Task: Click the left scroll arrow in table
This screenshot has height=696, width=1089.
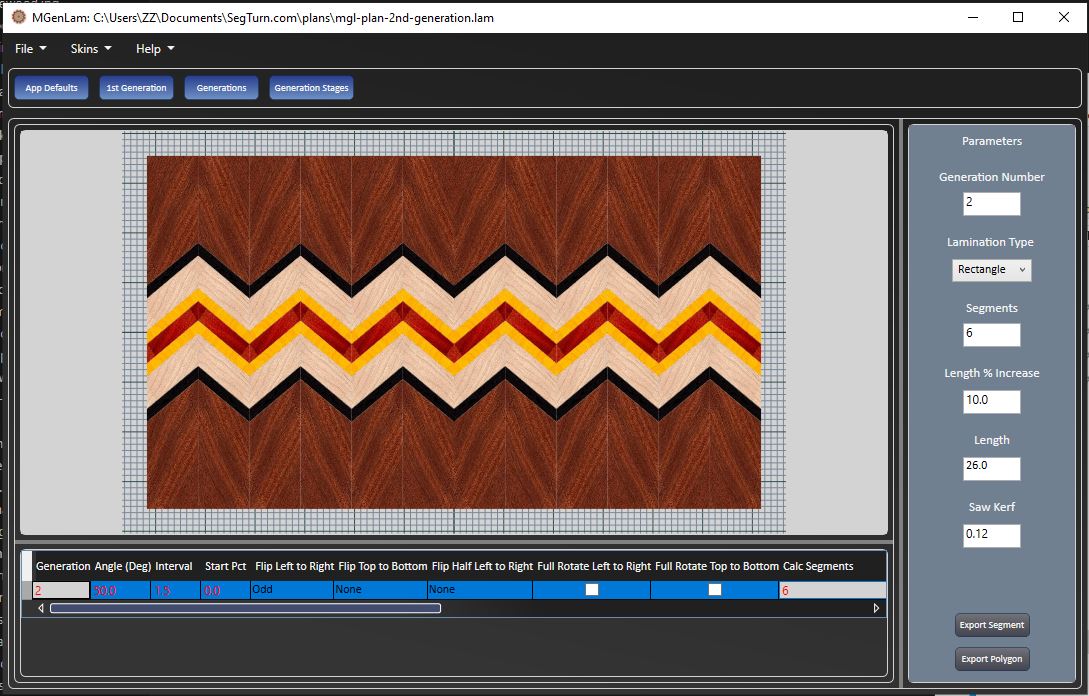Action: coord(41,608)
